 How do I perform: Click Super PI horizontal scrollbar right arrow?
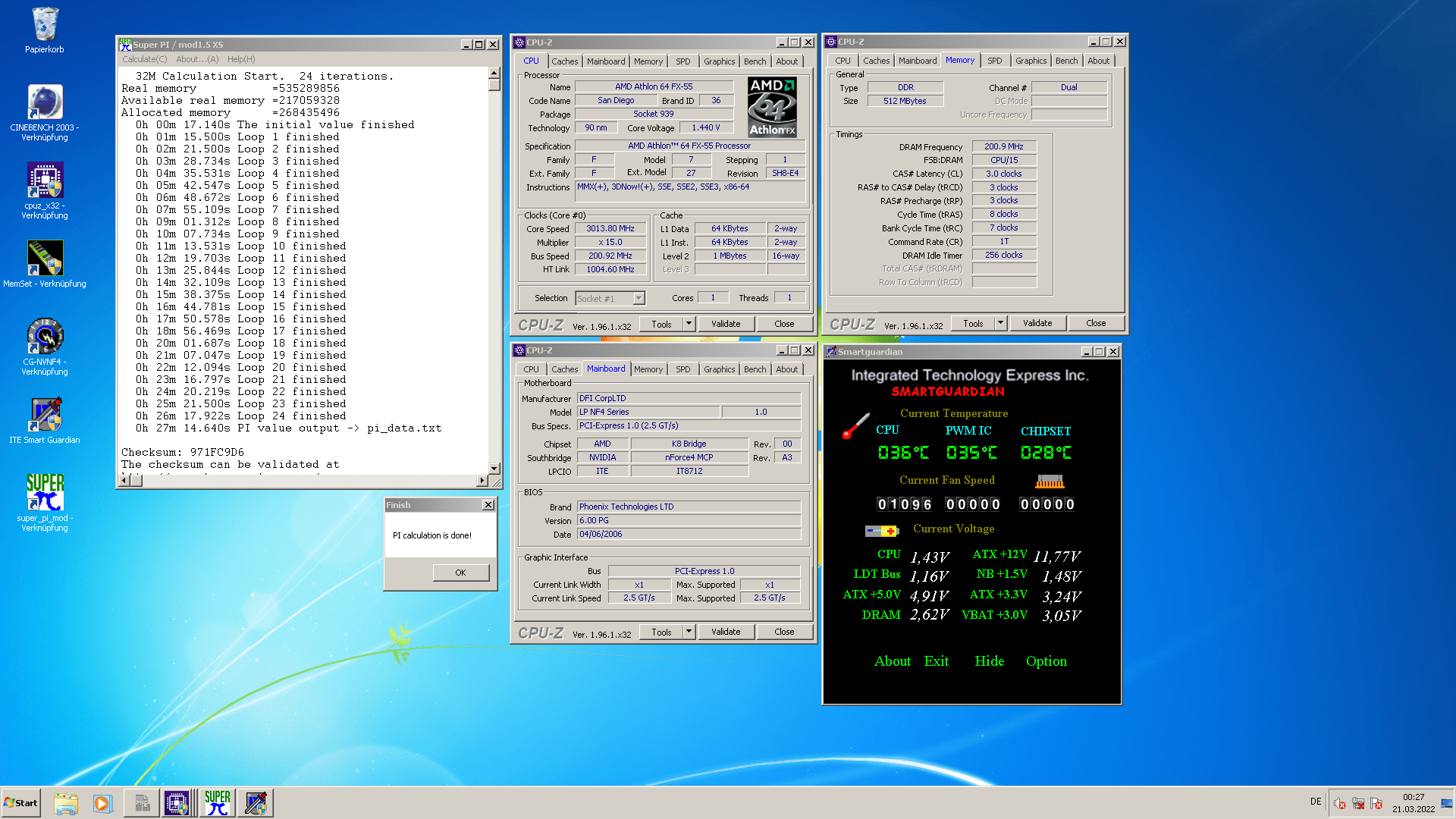click(x=482, y=481)
